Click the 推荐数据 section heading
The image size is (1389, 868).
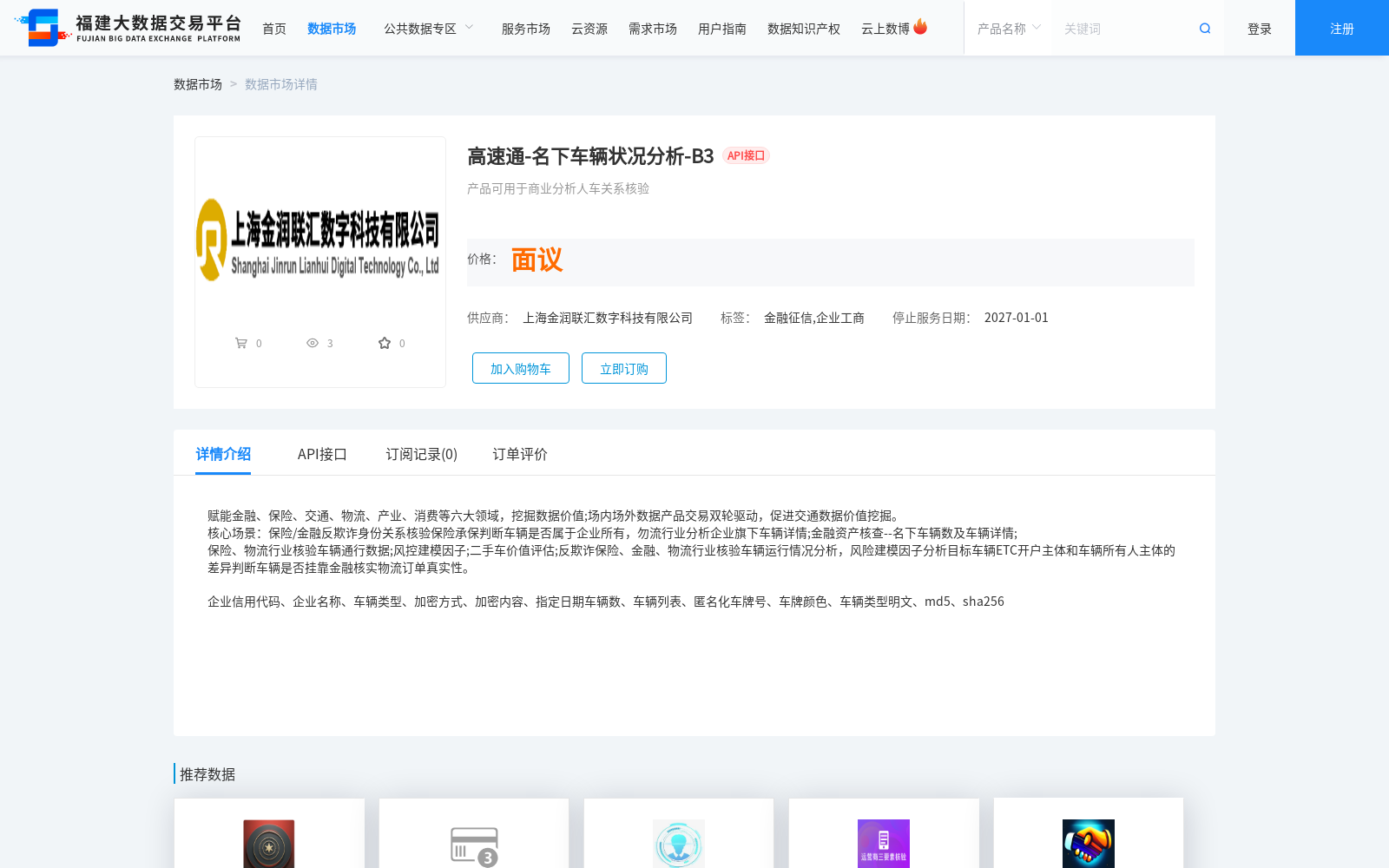point(207,774)
